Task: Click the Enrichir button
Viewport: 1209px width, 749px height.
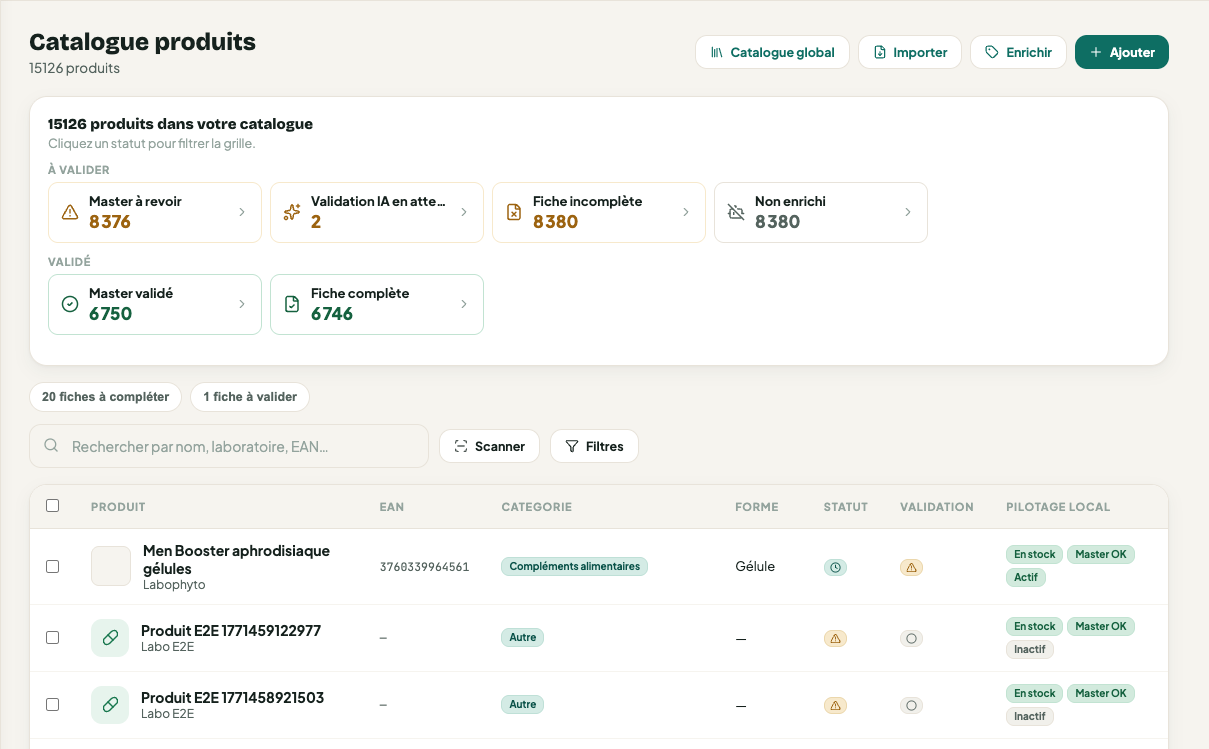Action: pyautogui.click(x=1018, y=52)
